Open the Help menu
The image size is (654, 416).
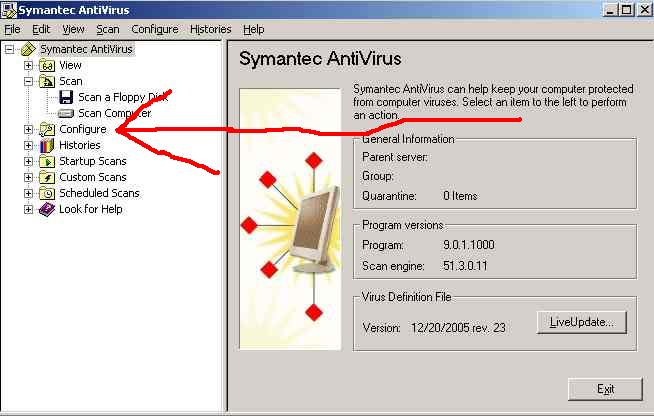coord(254,30)
